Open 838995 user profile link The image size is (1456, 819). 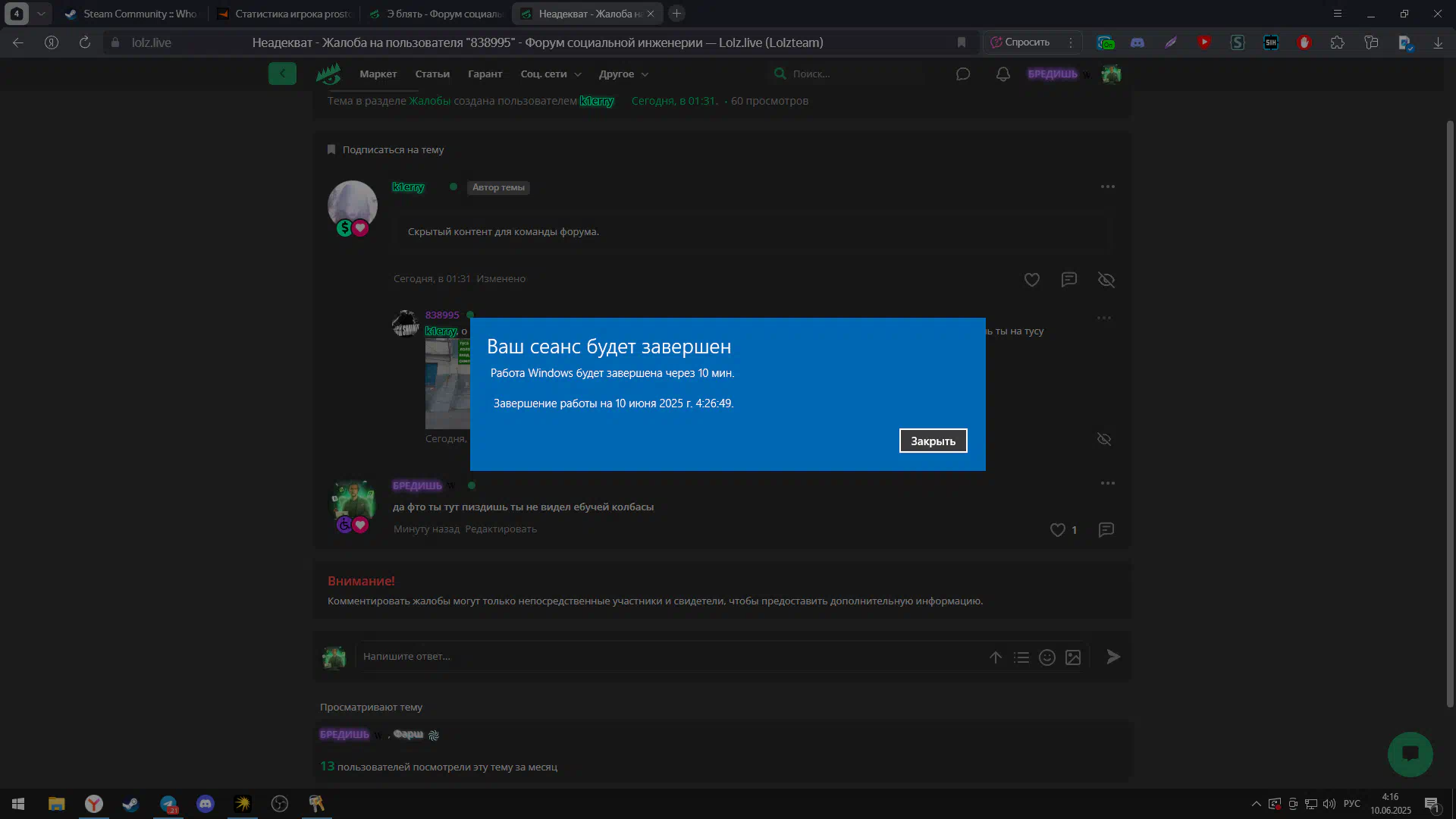tap(442, 315)
